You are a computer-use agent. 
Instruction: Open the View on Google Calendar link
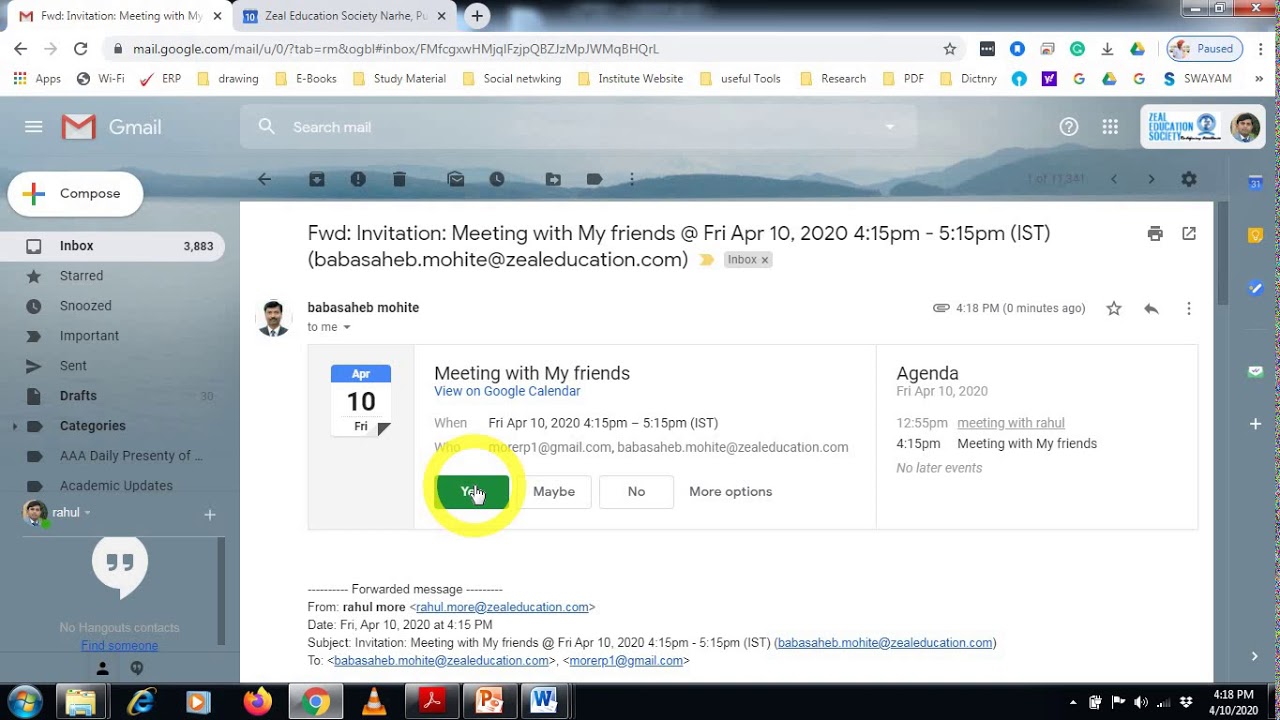click(x=507, y=391)
